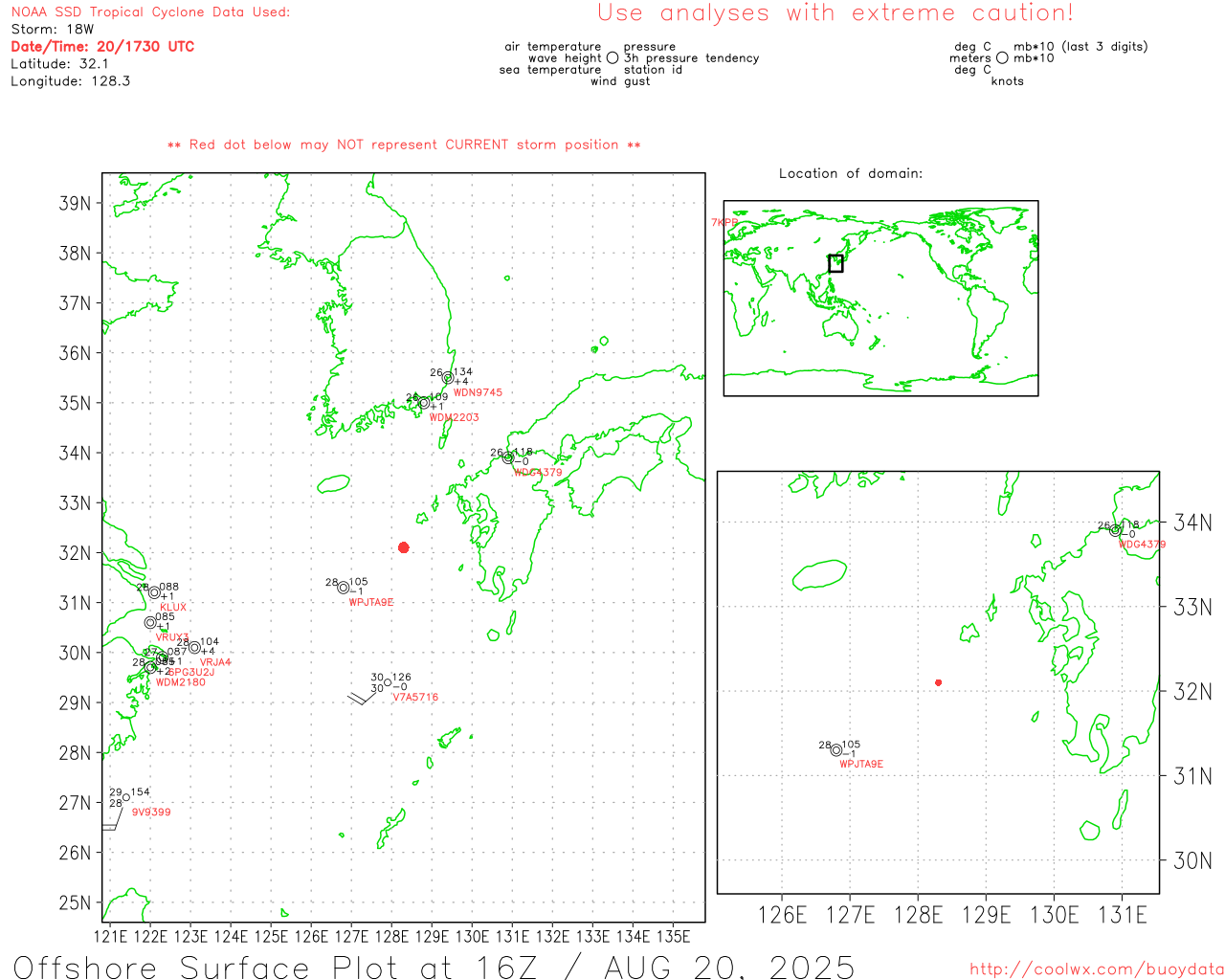
Task: Select the WDM2203 station circle marker
Action: click(424, 403)
